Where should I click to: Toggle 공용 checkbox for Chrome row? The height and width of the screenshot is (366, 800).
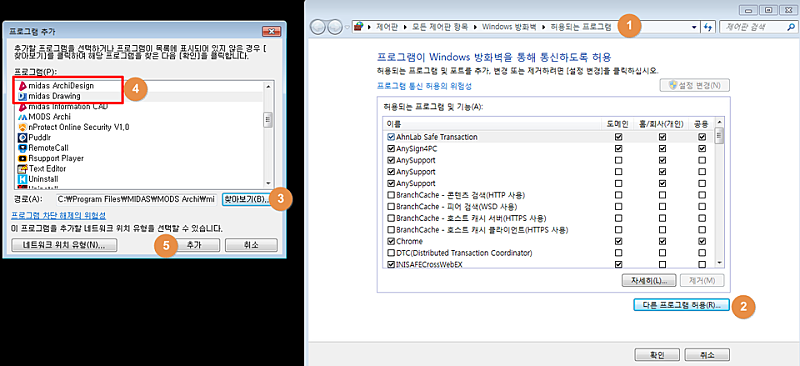click(703, 241)
